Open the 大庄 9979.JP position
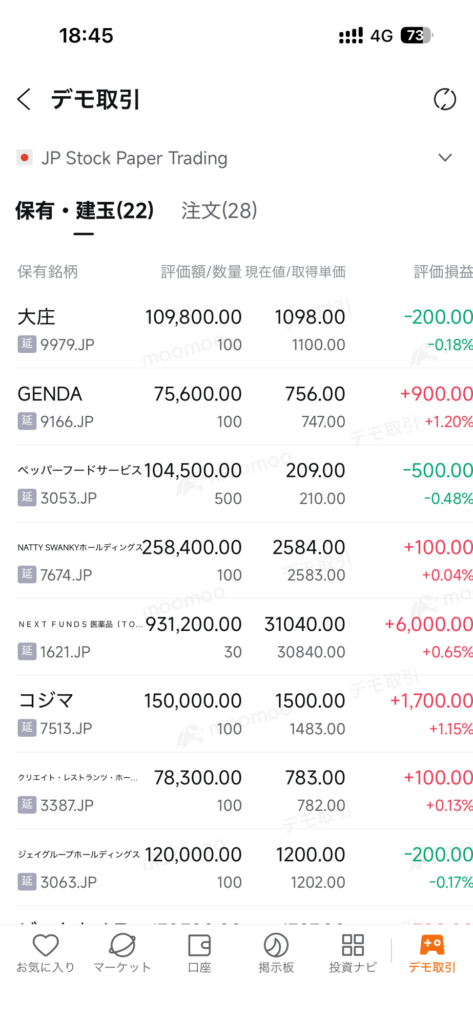 click(236, 330)
